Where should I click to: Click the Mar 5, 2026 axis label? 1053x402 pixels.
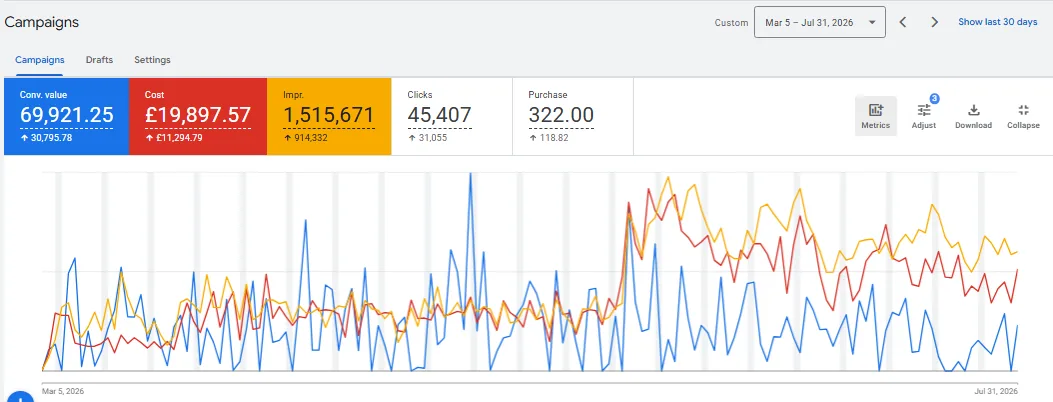pyautogui.click(x=63, y=391)
